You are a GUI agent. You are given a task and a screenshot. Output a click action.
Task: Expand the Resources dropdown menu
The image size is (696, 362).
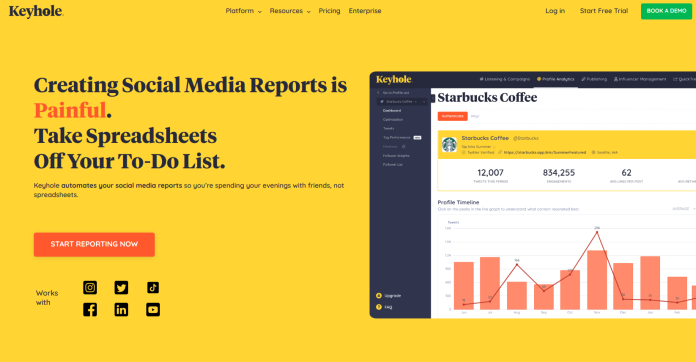click(x=290, y=11)
